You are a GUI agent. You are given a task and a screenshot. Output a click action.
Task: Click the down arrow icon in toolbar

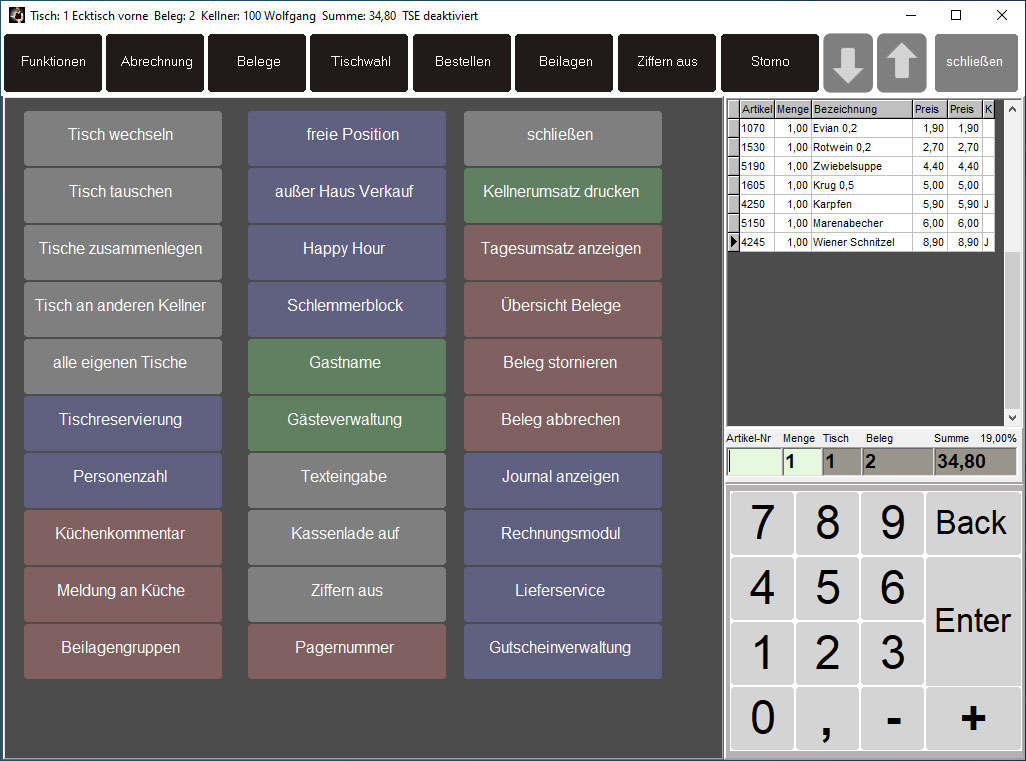click(847, 63)
